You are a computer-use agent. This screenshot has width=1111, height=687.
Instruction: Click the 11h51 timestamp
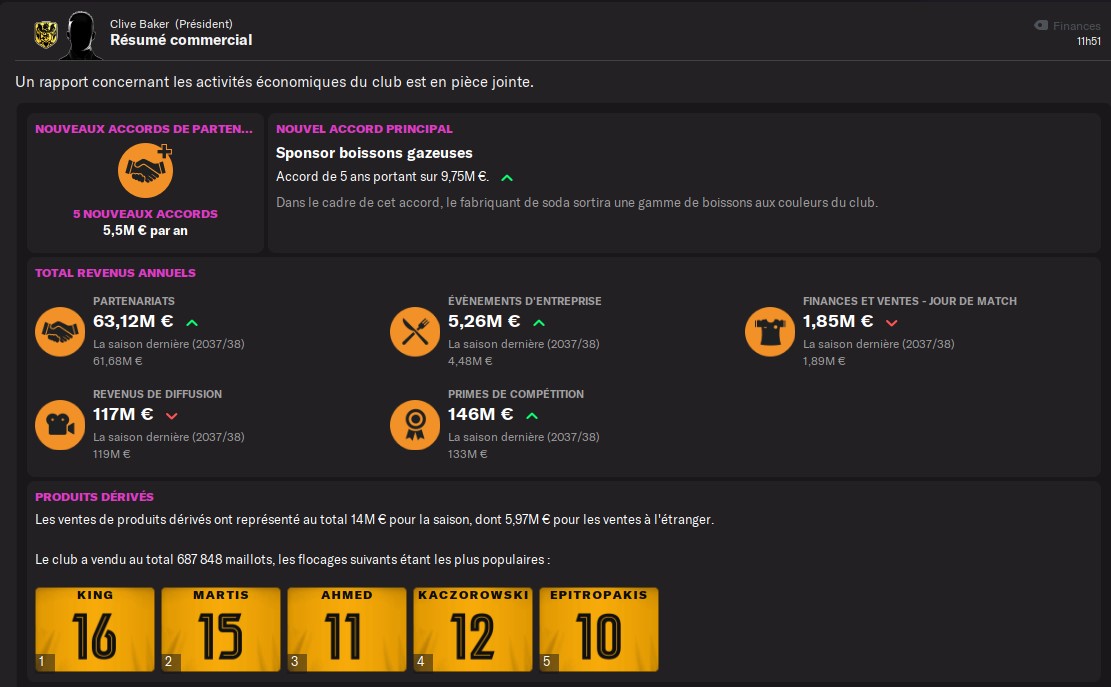pos(1088,42)
